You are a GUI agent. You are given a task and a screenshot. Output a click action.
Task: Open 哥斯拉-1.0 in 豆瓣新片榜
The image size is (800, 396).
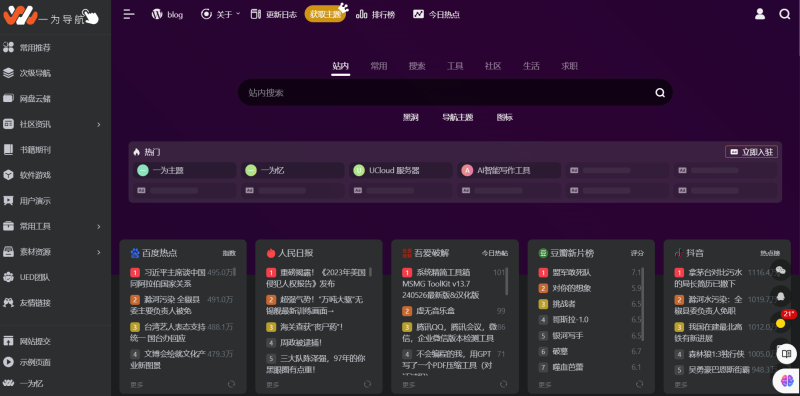[x=570, y=320]
